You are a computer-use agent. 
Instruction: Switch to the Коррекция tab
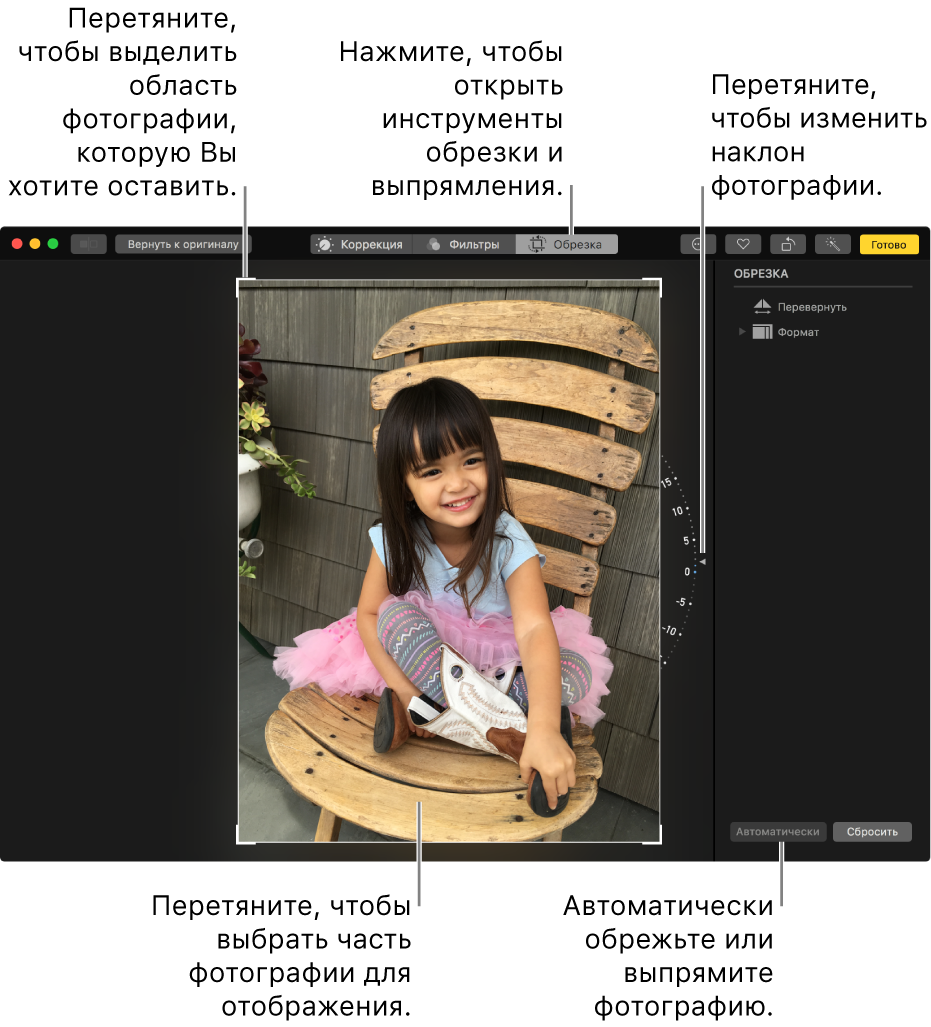[x=361, y=244]
